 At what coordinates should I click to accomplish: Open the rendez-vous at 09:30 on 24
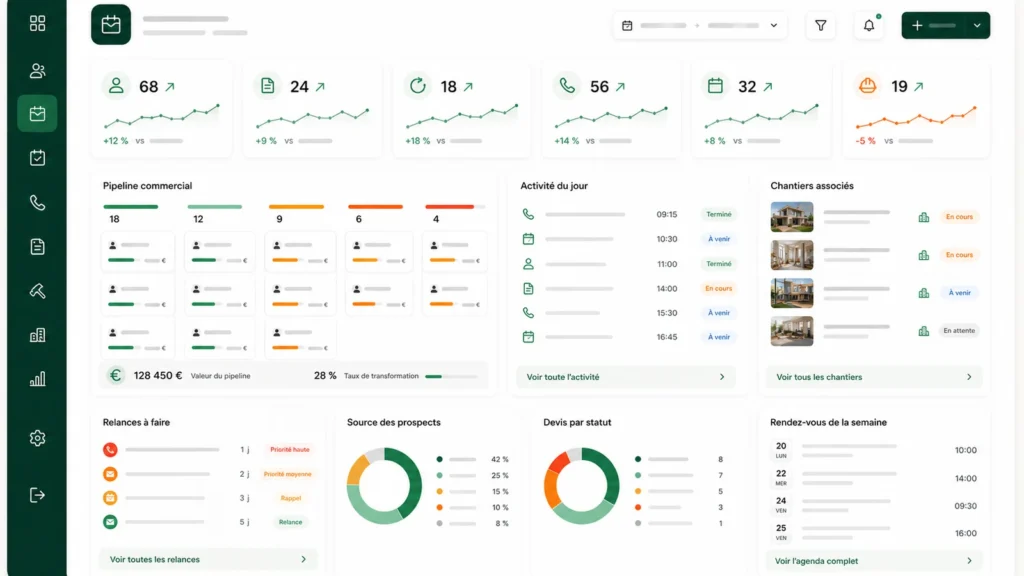coord(874,505)
